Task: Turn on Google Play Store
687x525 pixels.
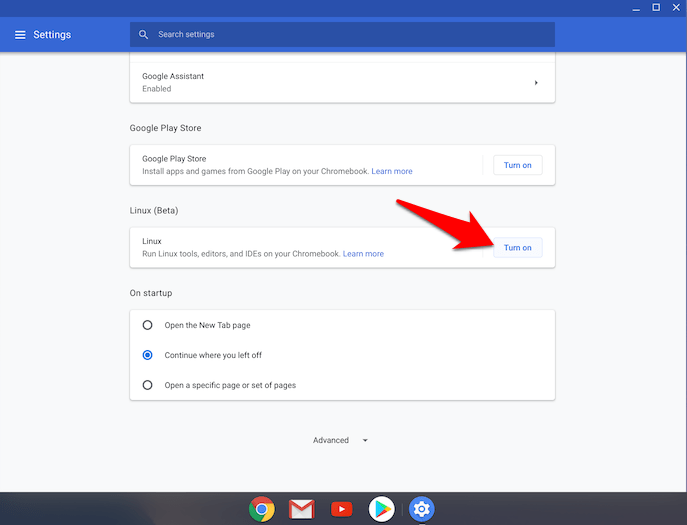Action: point(517,165)
